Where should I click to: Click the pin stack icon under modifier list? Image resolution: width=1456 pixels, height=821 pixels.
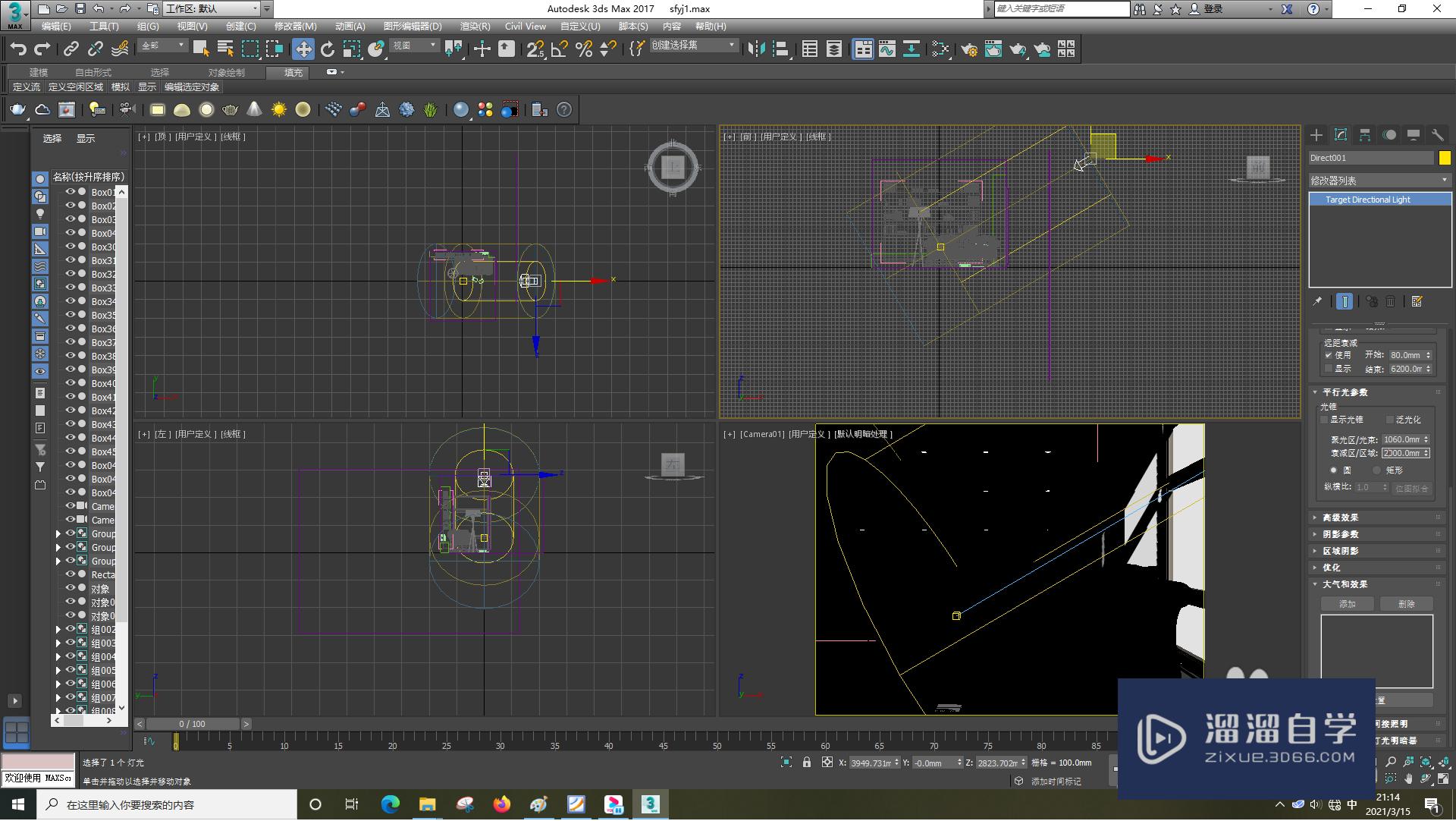pos(1317,302)
